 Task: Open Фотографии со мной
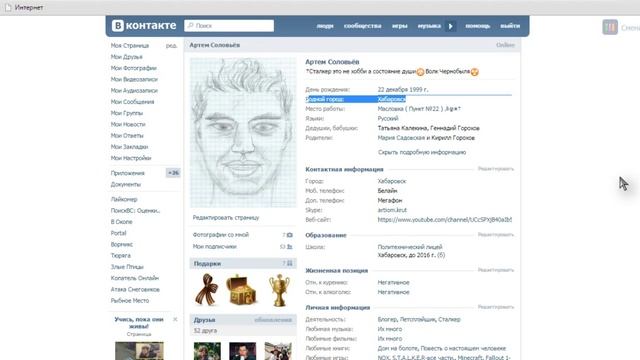point(220,235)
